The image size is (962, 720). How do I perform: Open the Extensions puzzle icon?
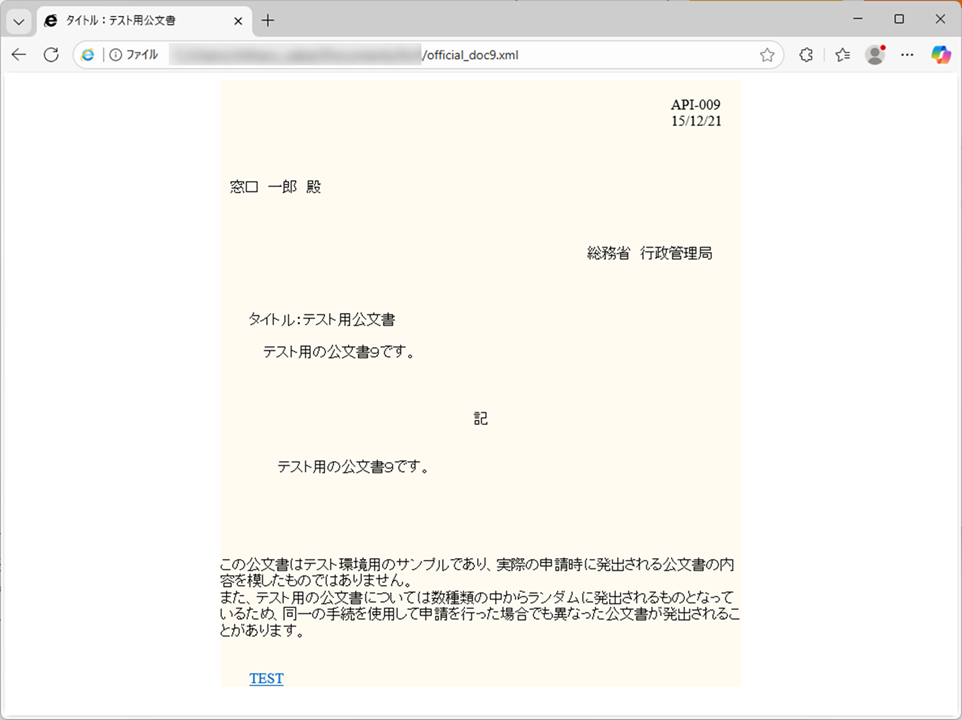pyautogui.click(x=806, y=55)
